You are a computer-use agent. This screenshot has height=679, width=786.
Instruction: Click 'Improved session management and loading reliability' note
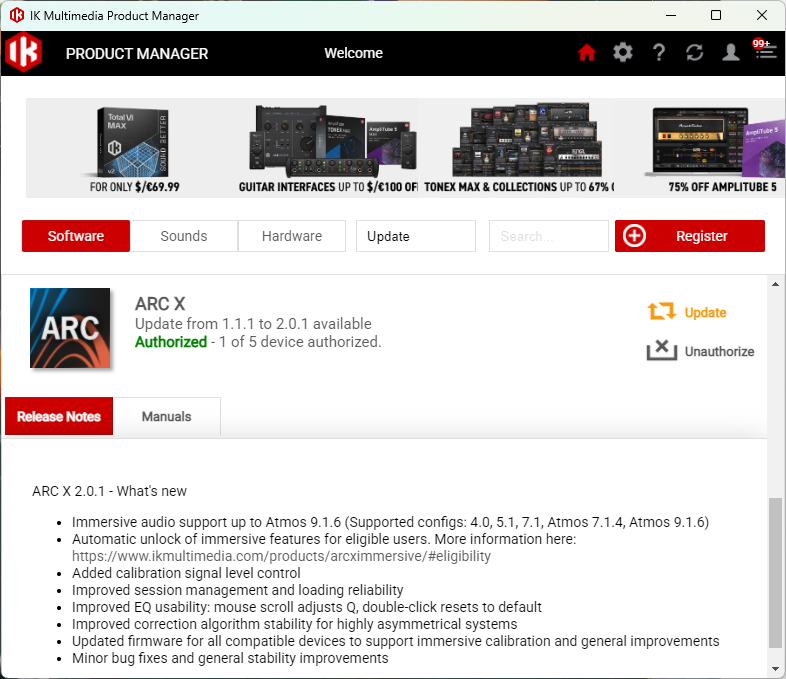[238, 590]
